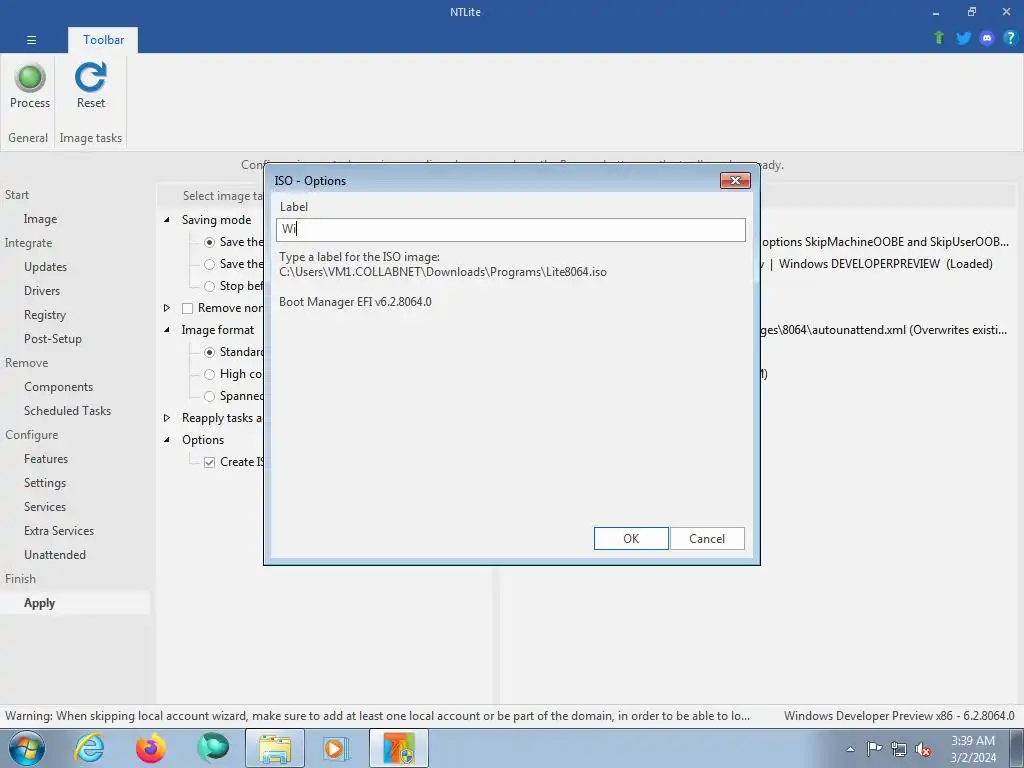Viewport: 1024px width, 768px height.
Task: Click the NTLite taskbar icon
Action: [x=399, y=748]
